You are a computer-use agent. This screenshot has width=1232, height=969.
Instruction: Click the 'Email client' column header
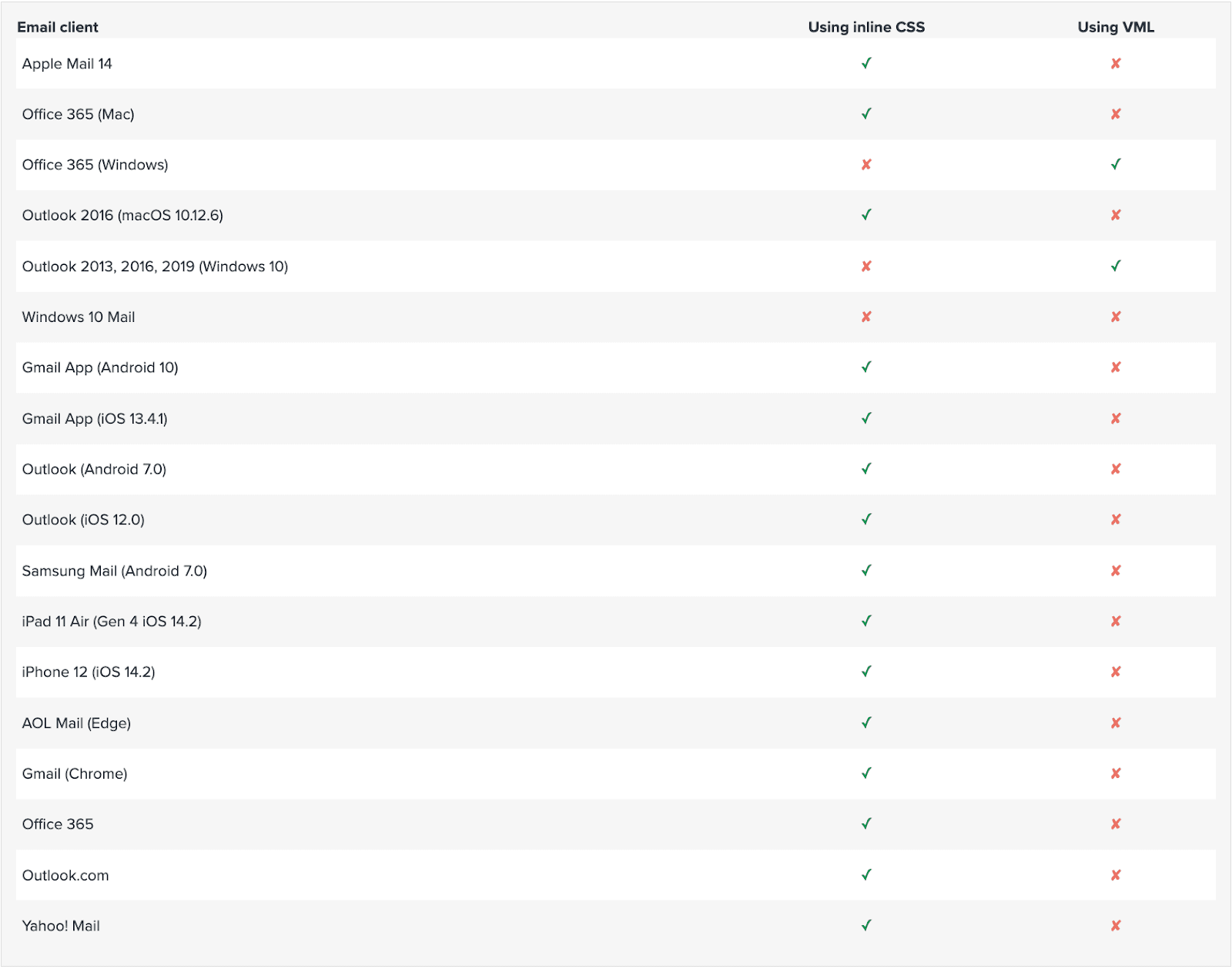coord(58,27)
